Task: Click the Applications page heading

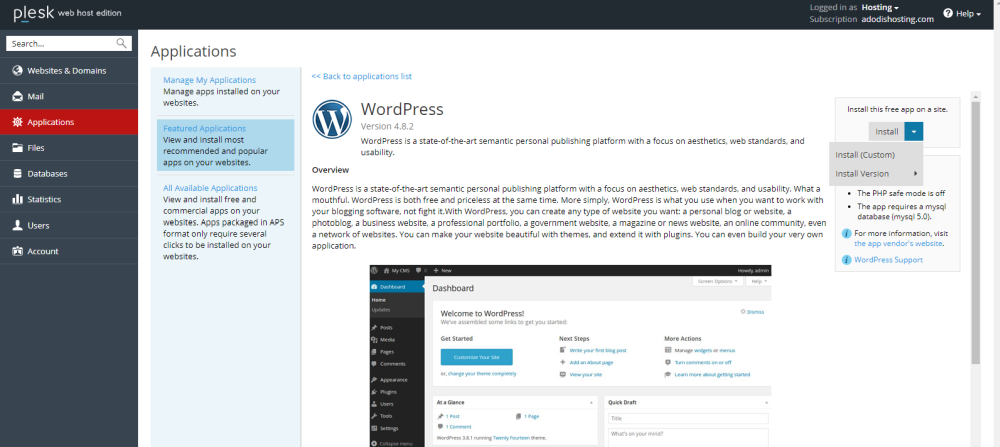Action: (193, 52)
